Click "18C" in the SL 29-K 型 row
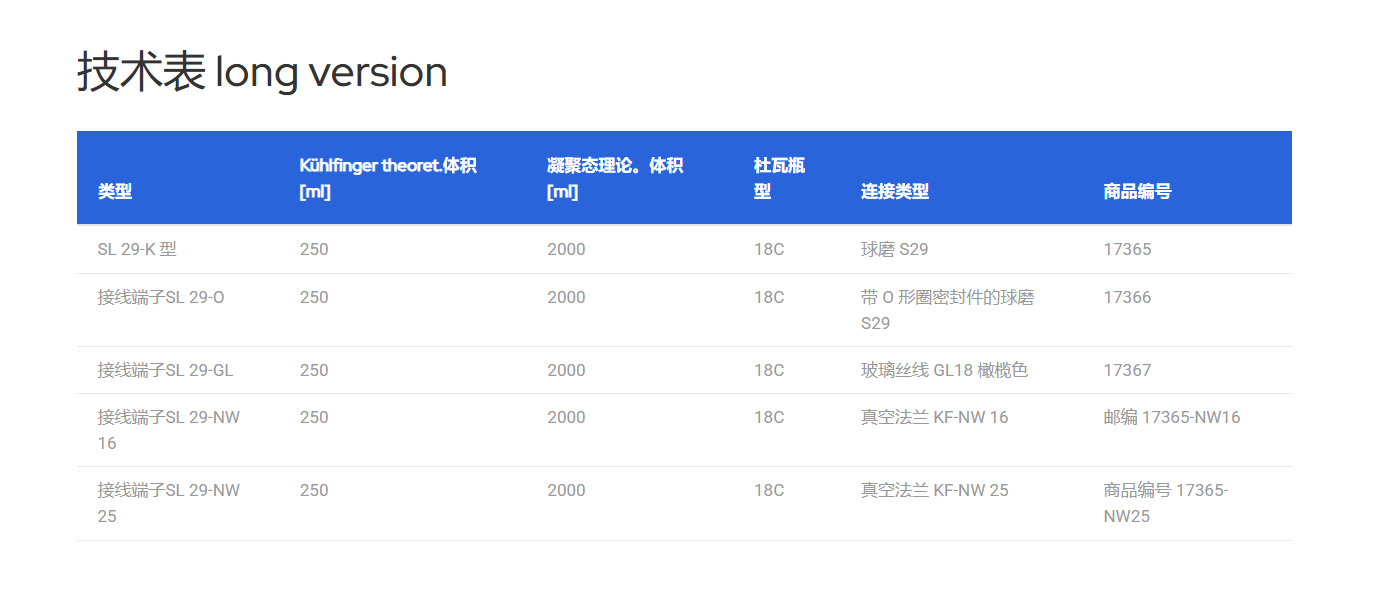1379x612 pixels. pyautogui.click(x=769, y=249)
